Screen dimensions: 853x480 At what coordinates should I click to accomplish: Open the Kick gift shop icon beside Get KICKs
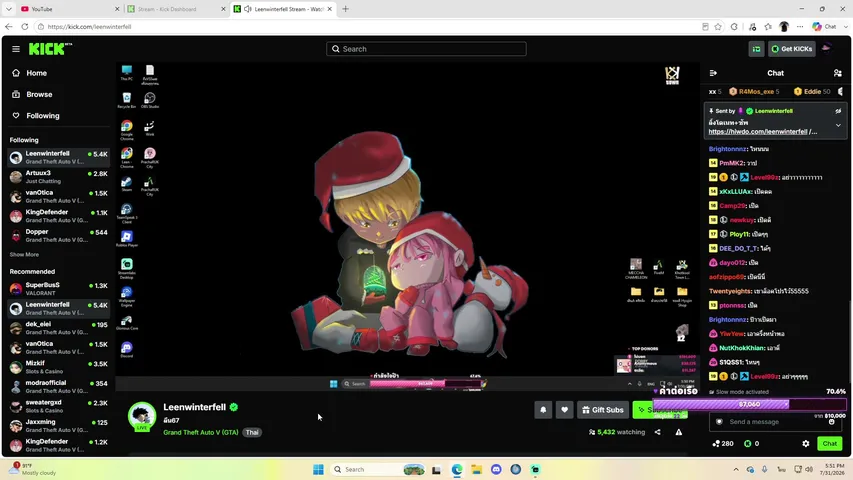click(x=756, y=49)
